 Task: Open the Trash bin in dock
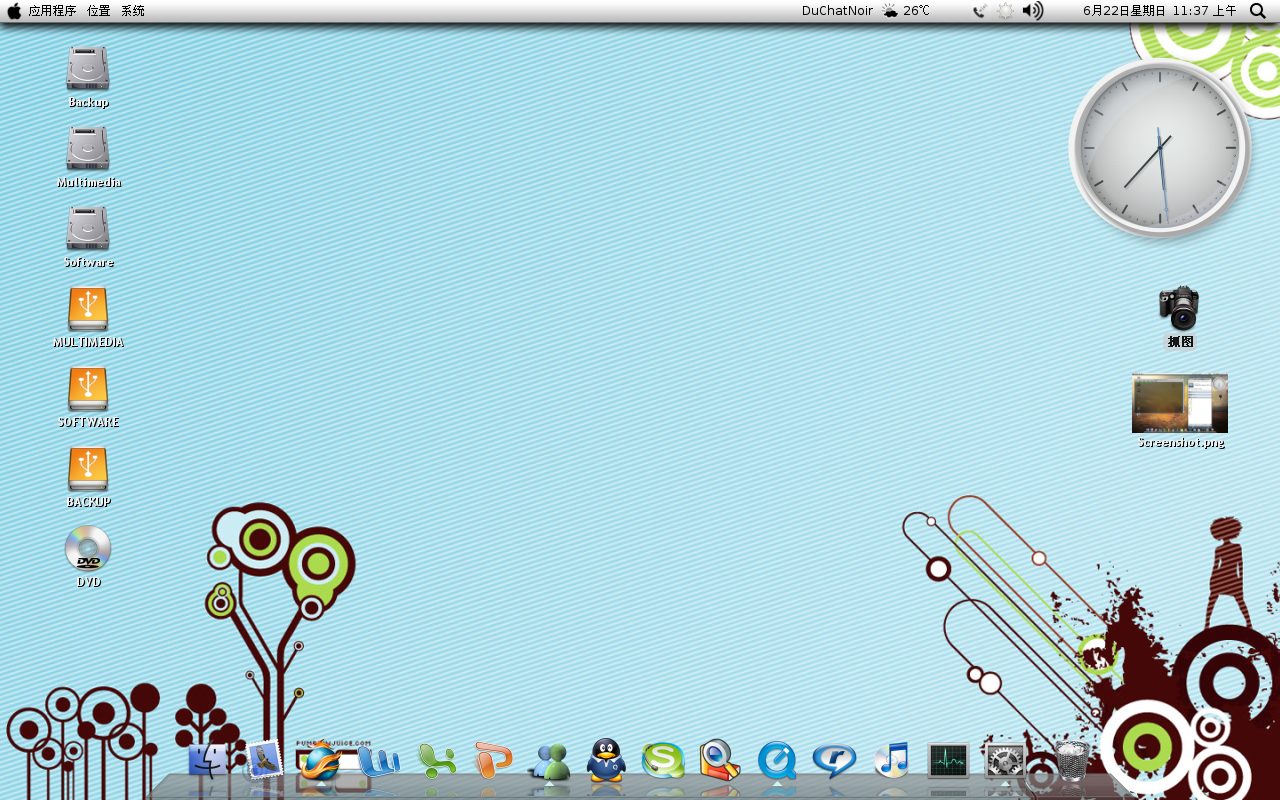(1072, 761)
